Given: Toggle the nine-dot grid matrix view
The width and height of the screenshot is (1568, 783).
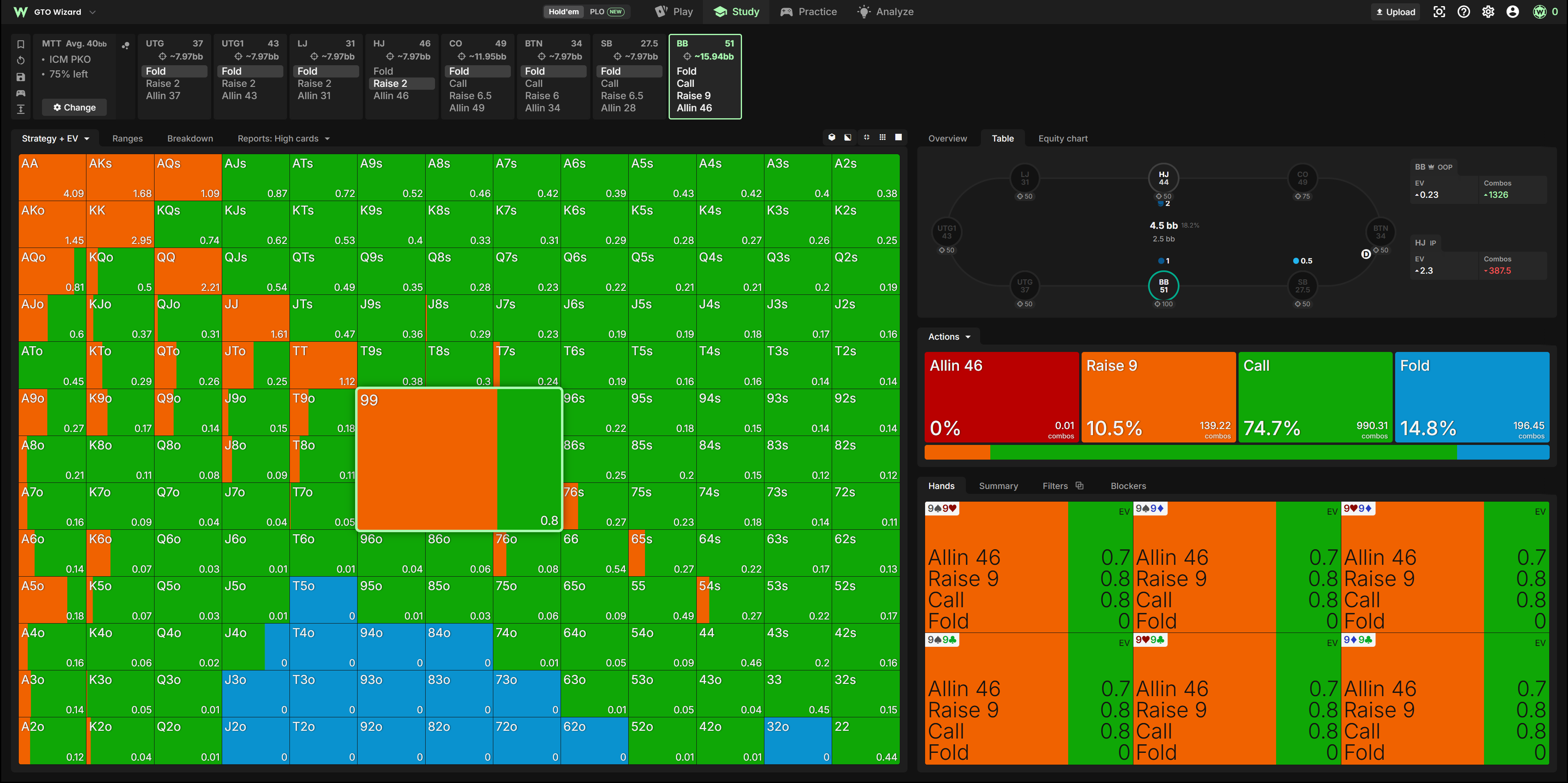Looking at the screenshot, I should coord(883,137).
